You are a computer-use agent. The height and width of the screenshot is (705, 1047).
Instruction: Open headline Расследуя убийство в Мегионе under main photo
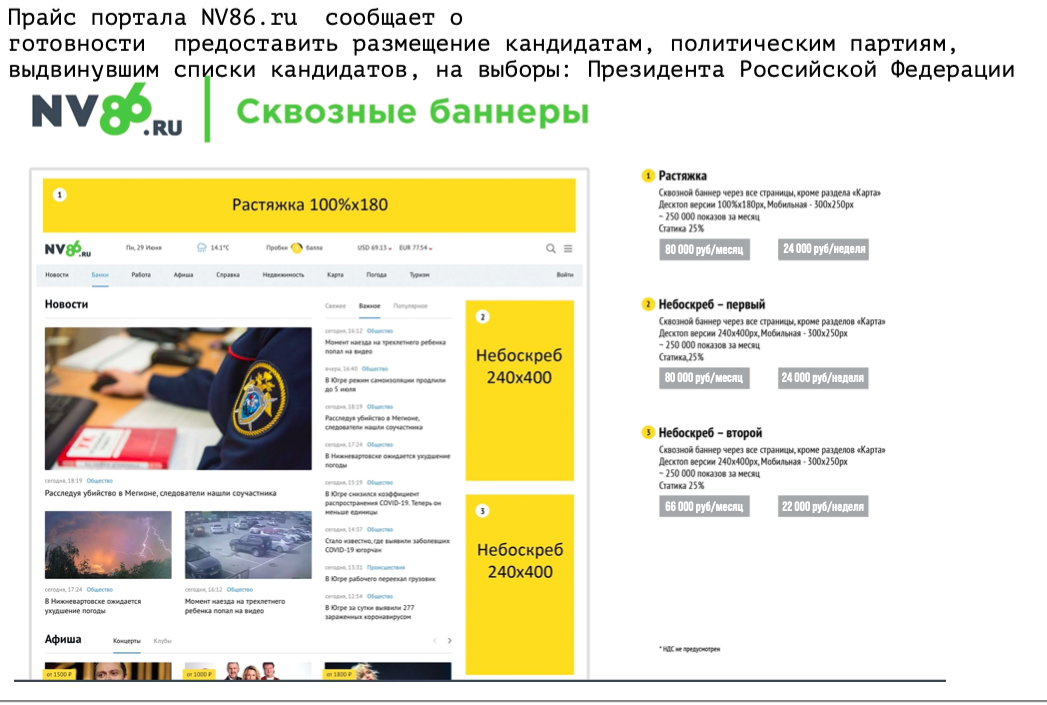160,493
